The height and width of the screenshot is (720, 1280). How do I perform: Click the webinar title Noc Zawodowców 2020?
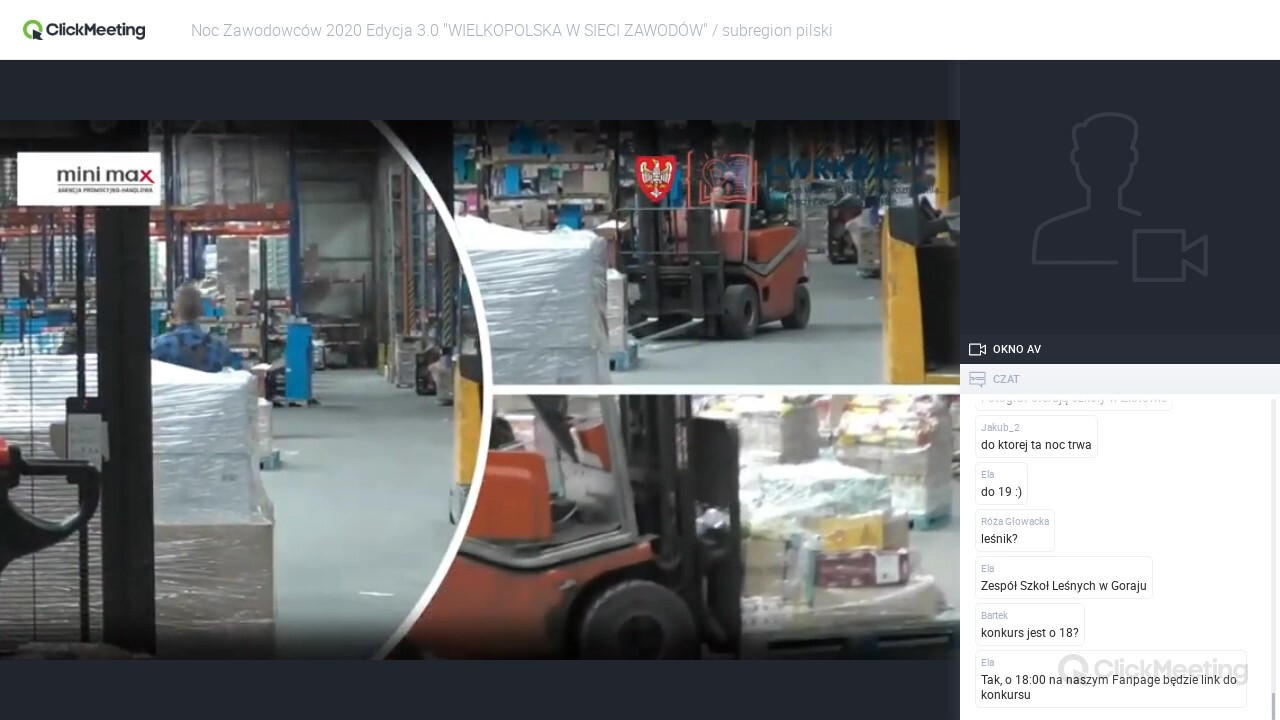[511, 31]
